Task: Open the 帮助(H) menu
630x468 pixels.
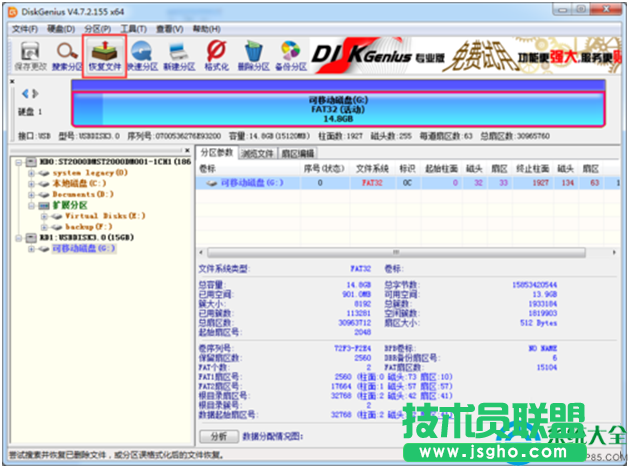Action: 207,29
